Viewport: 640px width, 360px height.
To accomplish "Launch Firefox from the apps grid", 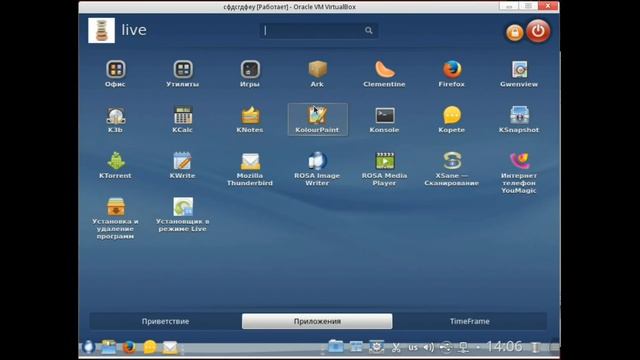I will 452,74.
